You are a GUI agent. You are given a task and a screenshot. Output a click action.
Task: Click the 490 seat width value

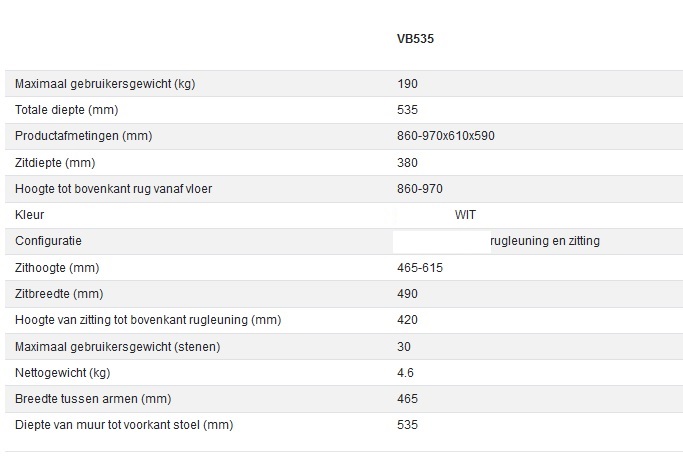[408, 294]
